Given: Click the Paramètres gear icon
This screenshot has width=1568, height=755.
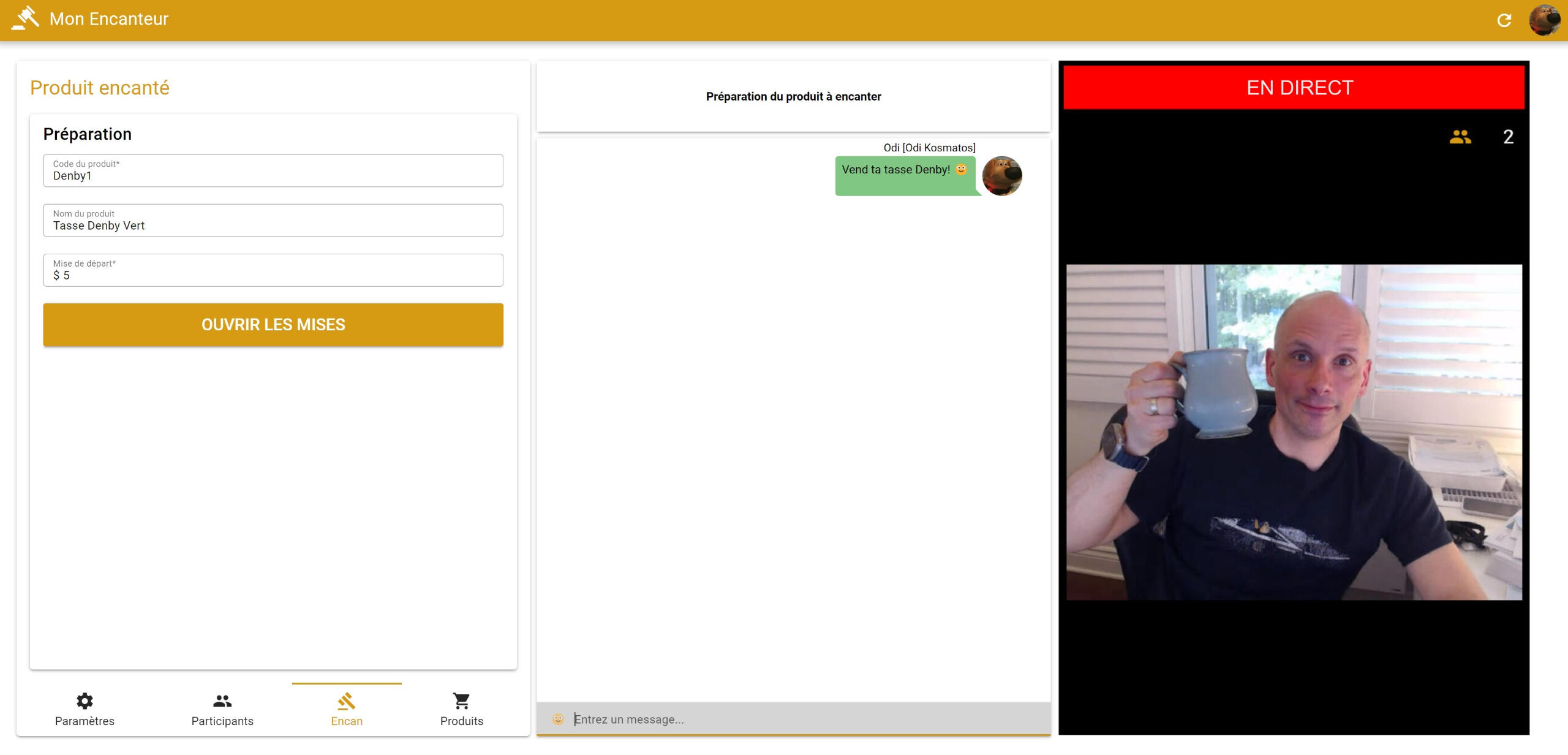Looking at the screenshot, I should pos(85,700).
